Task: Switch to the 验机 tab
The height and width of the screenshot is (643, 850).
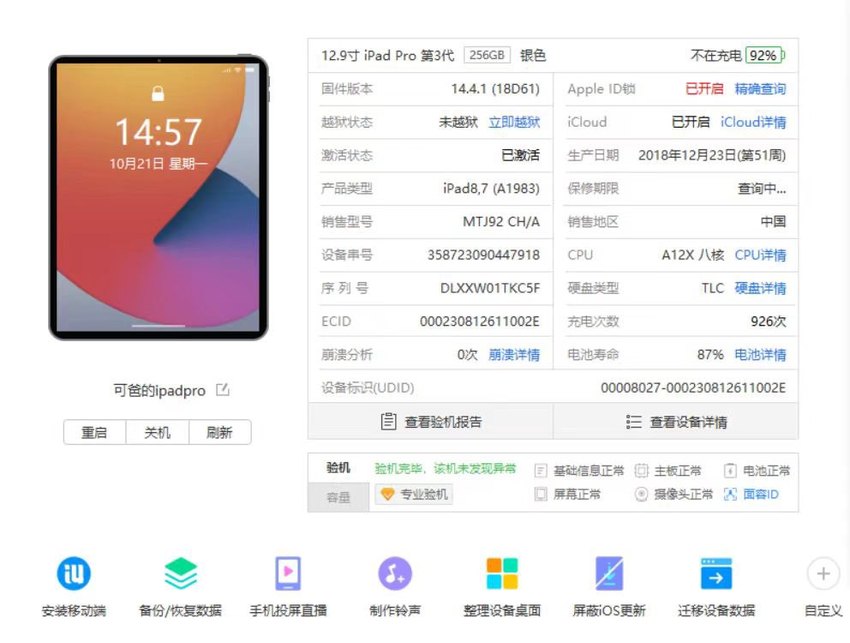Action: click(338, 468)
